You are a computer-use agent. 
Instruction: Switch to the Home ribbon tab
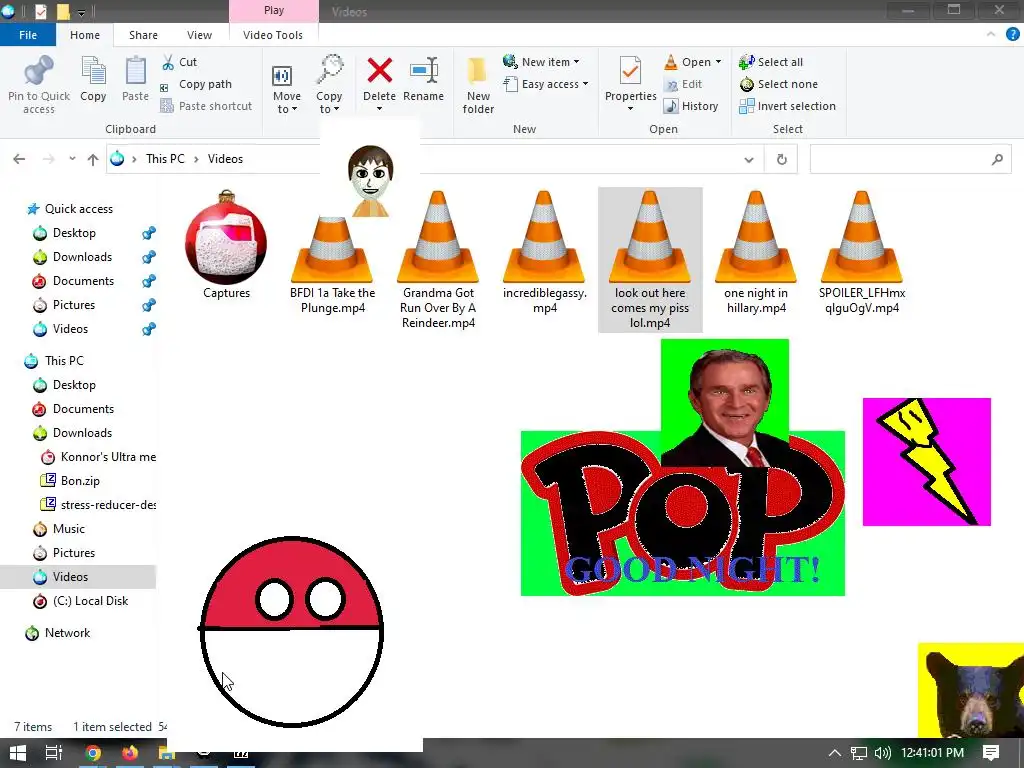tap(85, 35)
